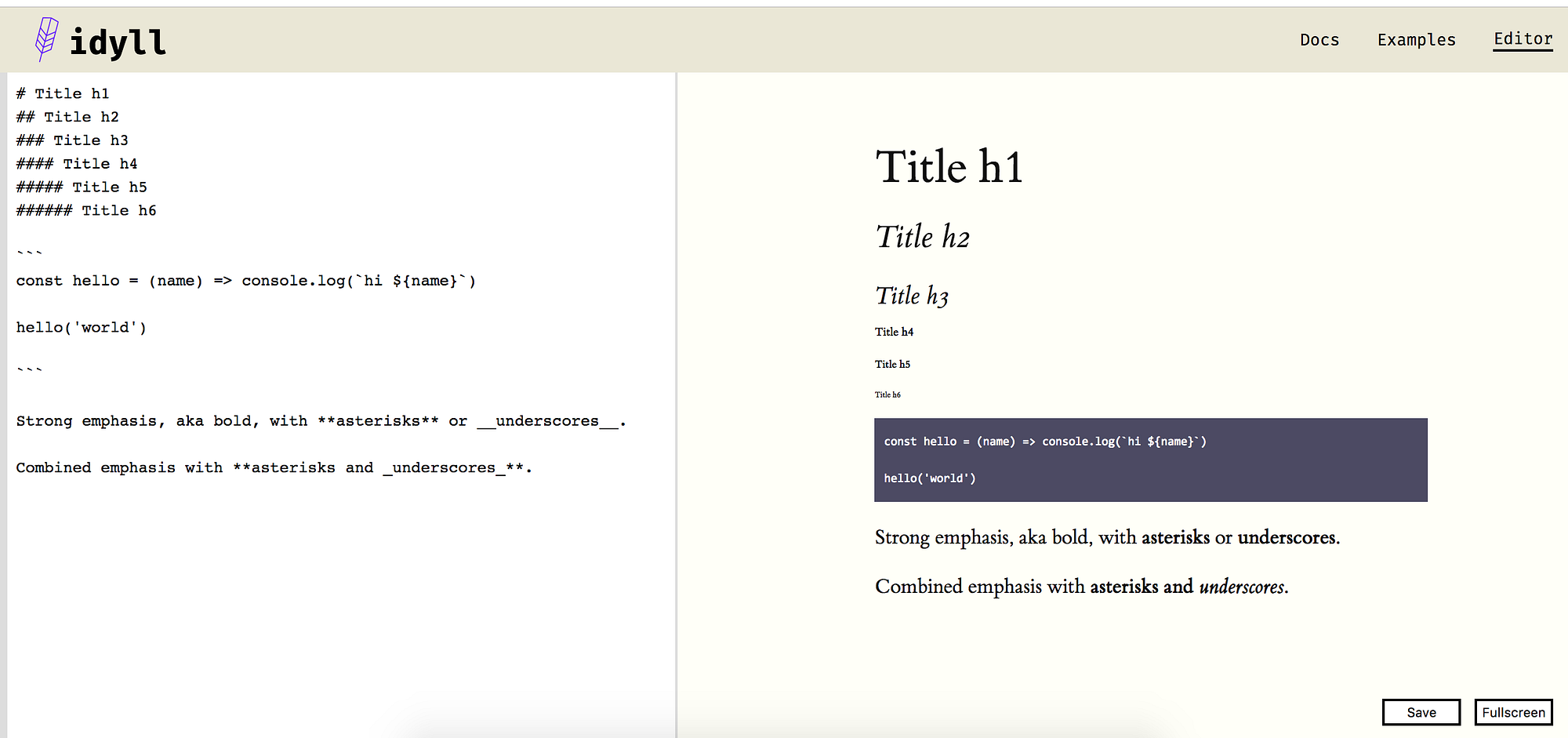
Task: Click the '### Title h3' editor line
Action: tap(72, 140)
